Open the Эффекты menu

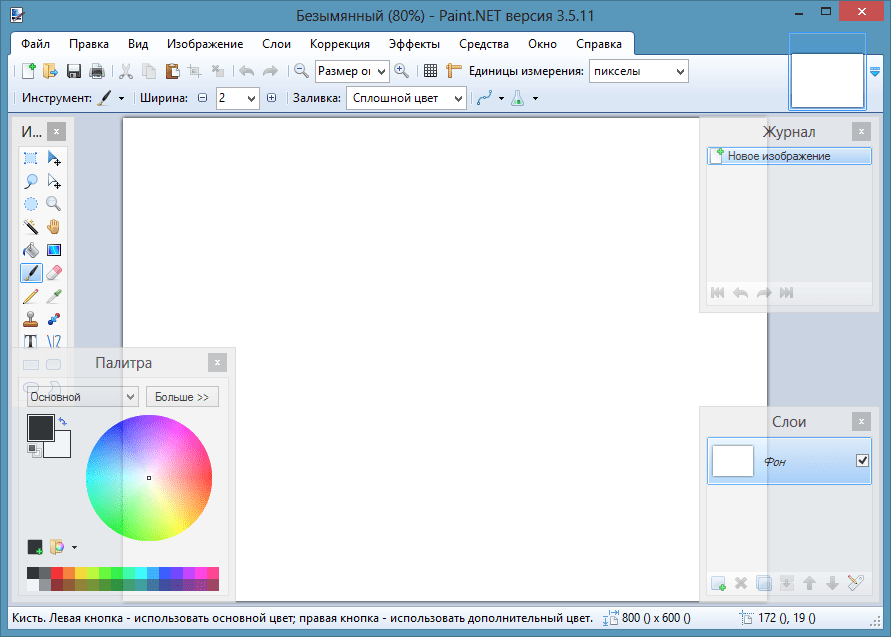(414, 44)
